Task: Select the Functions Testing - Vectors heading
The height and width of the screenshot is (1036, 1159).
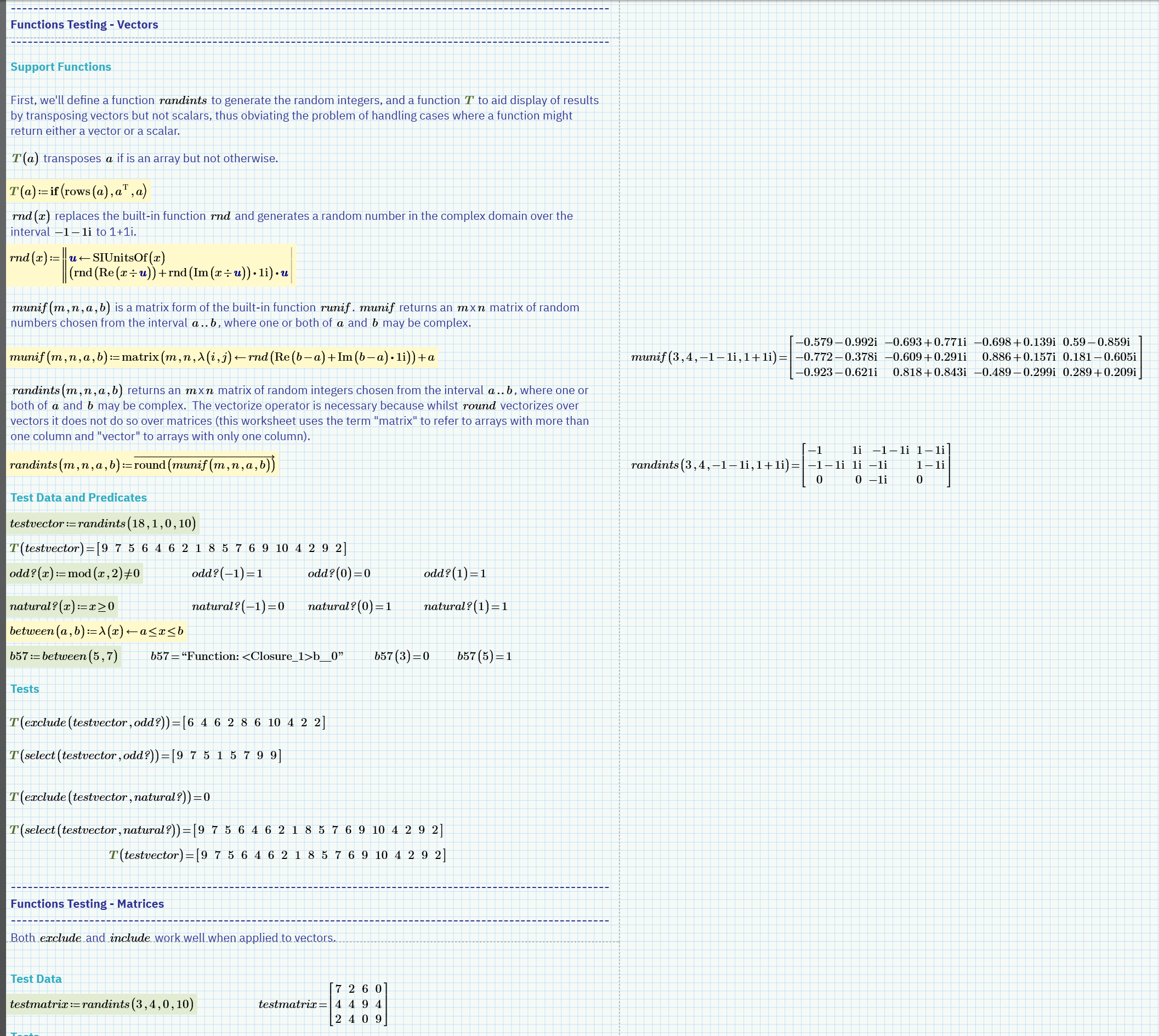Action: [x=84, y=25]
